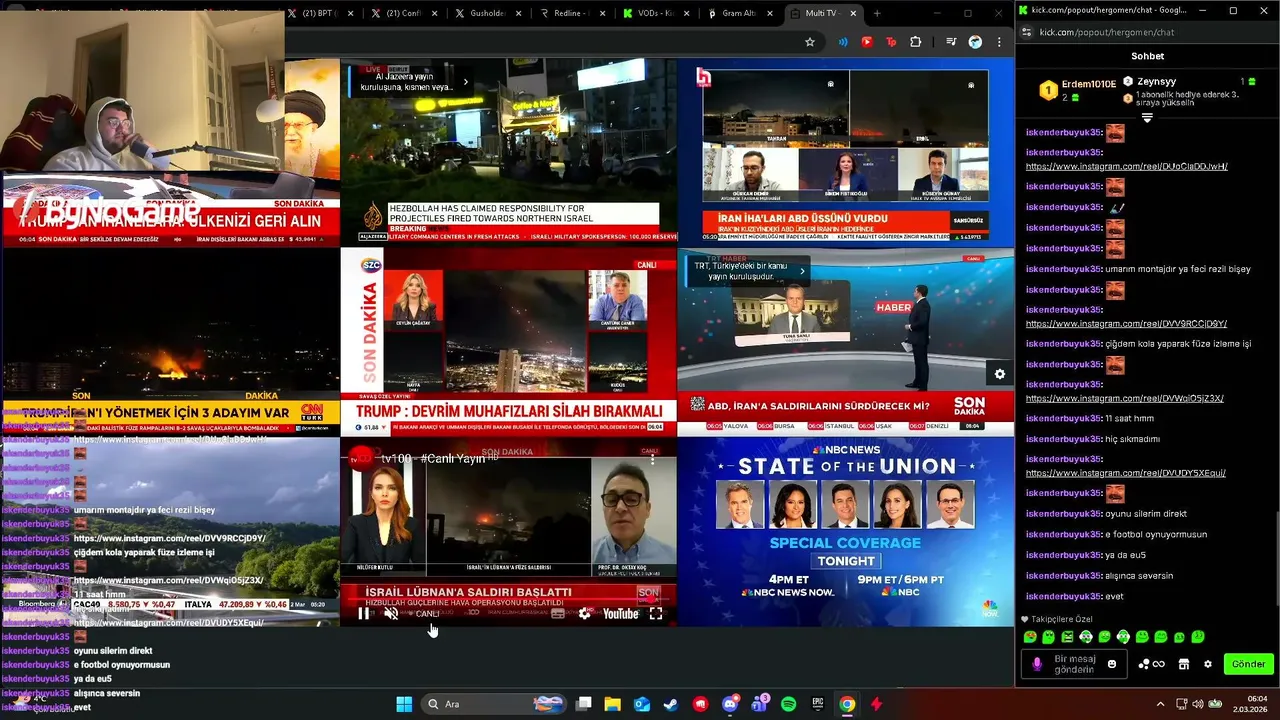Jump to live via the CANLI indicator
This screenshot has width=1280, height=720.
(424, 614)
